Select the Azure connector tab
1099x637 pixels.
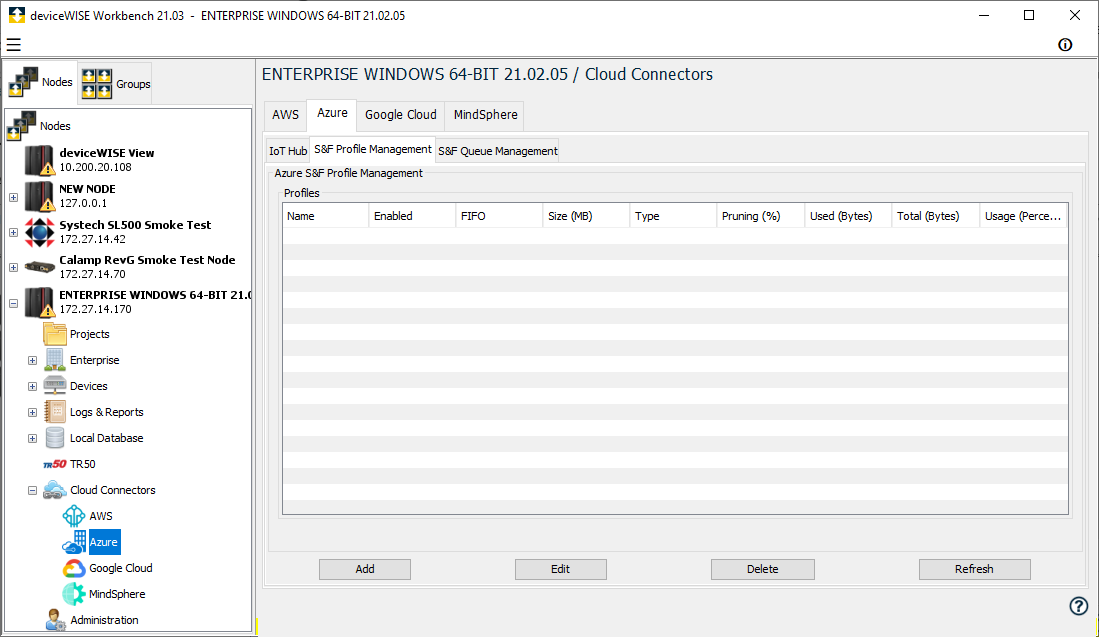(x=332, y=114)
